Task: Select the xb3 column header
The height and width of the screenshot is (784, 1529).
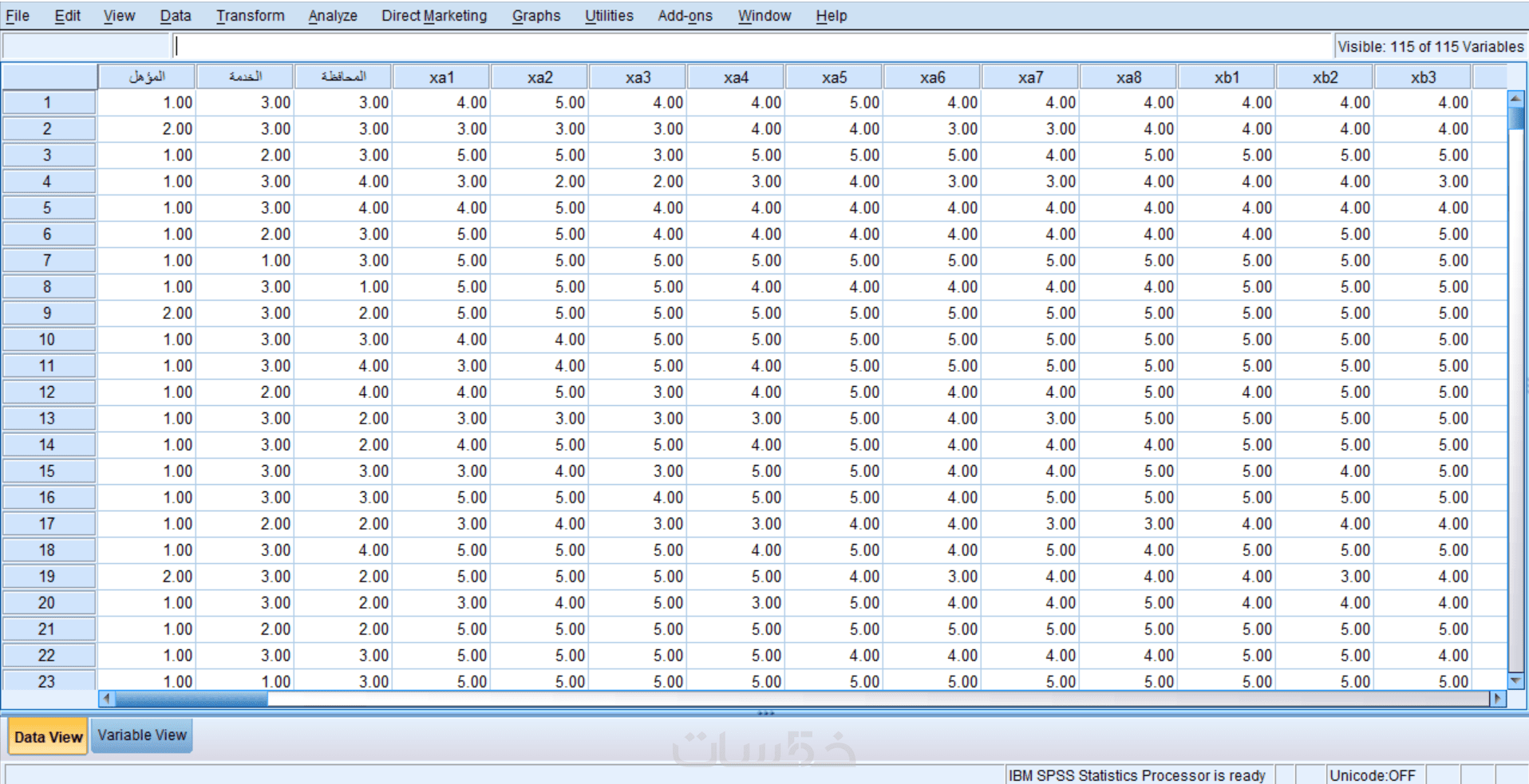Action: [x=1423, y=77]
